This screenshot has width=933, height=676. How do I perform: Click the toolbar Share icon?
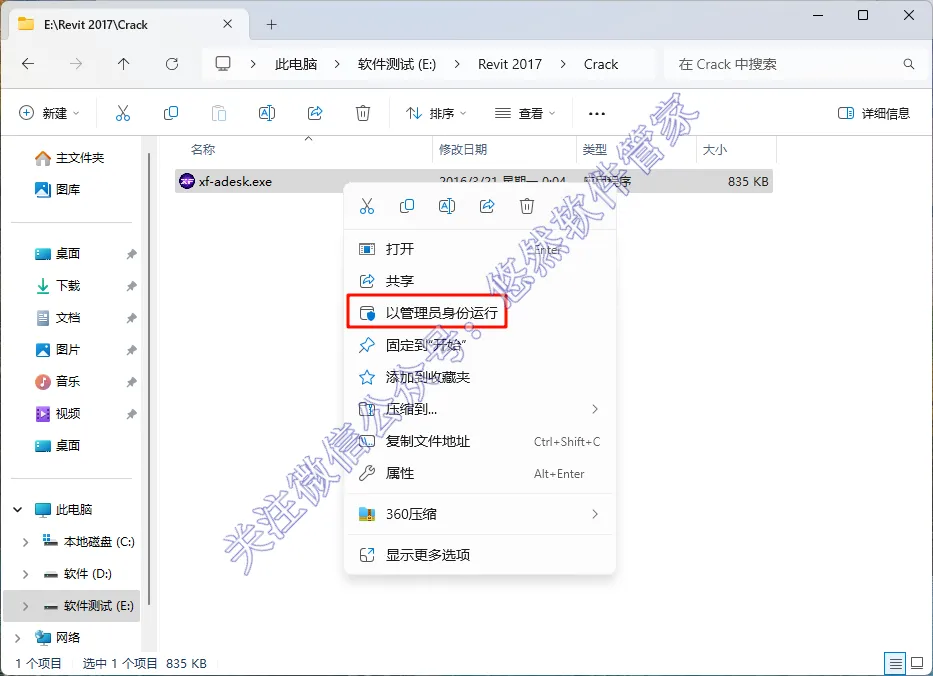coord(315,113)
